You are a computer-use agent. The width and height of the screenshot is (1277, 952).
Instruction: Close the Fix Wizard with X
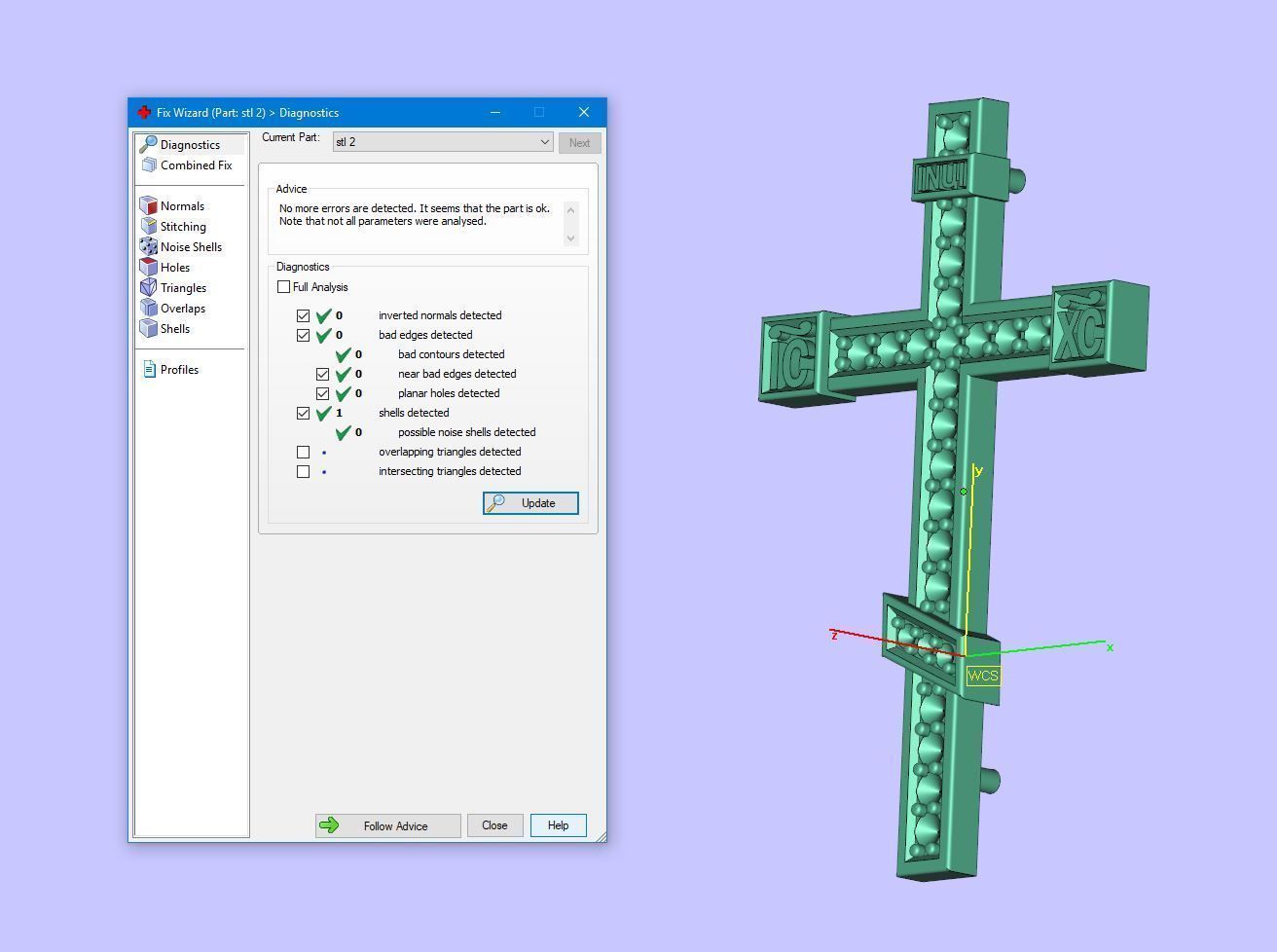tap(584, 112)
